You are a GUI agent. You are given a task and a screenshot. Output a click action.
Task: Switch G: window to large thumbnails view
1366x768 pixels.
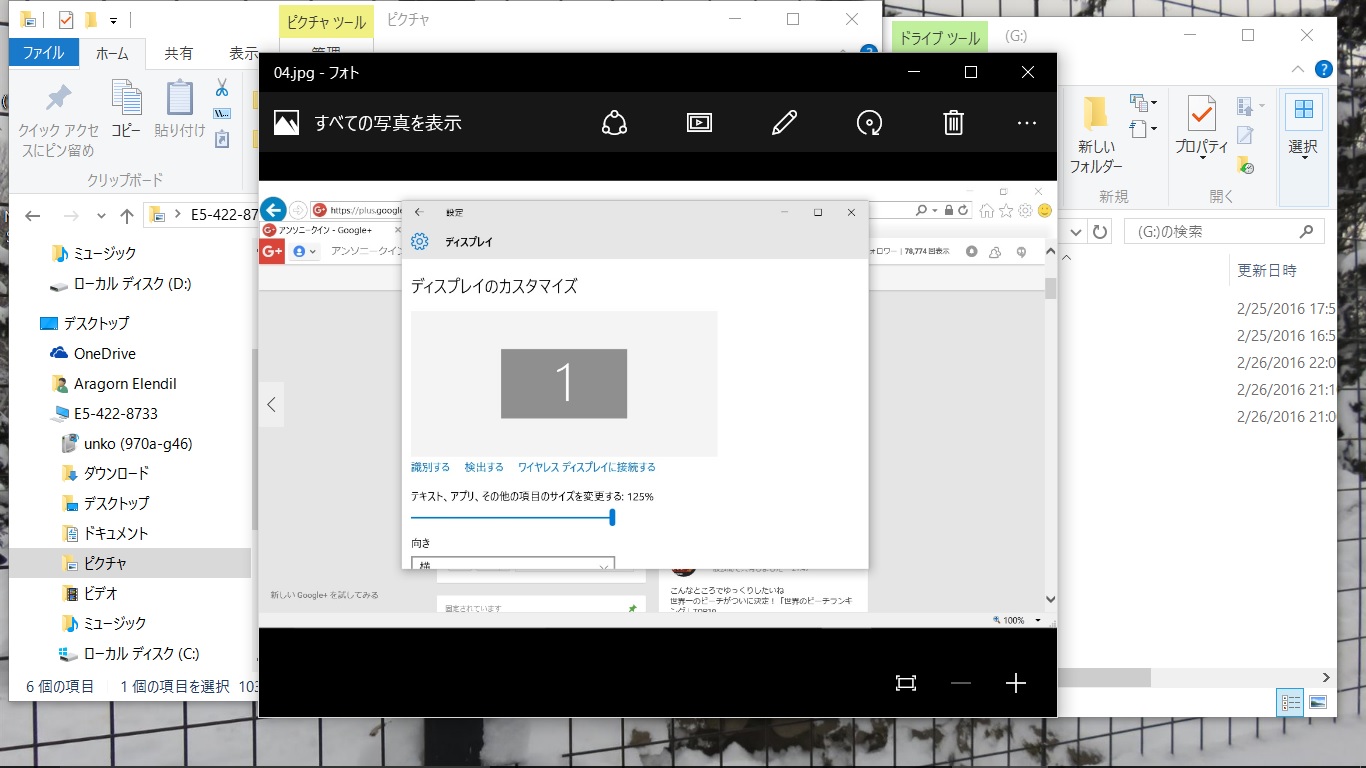[x=1317, y=703]
